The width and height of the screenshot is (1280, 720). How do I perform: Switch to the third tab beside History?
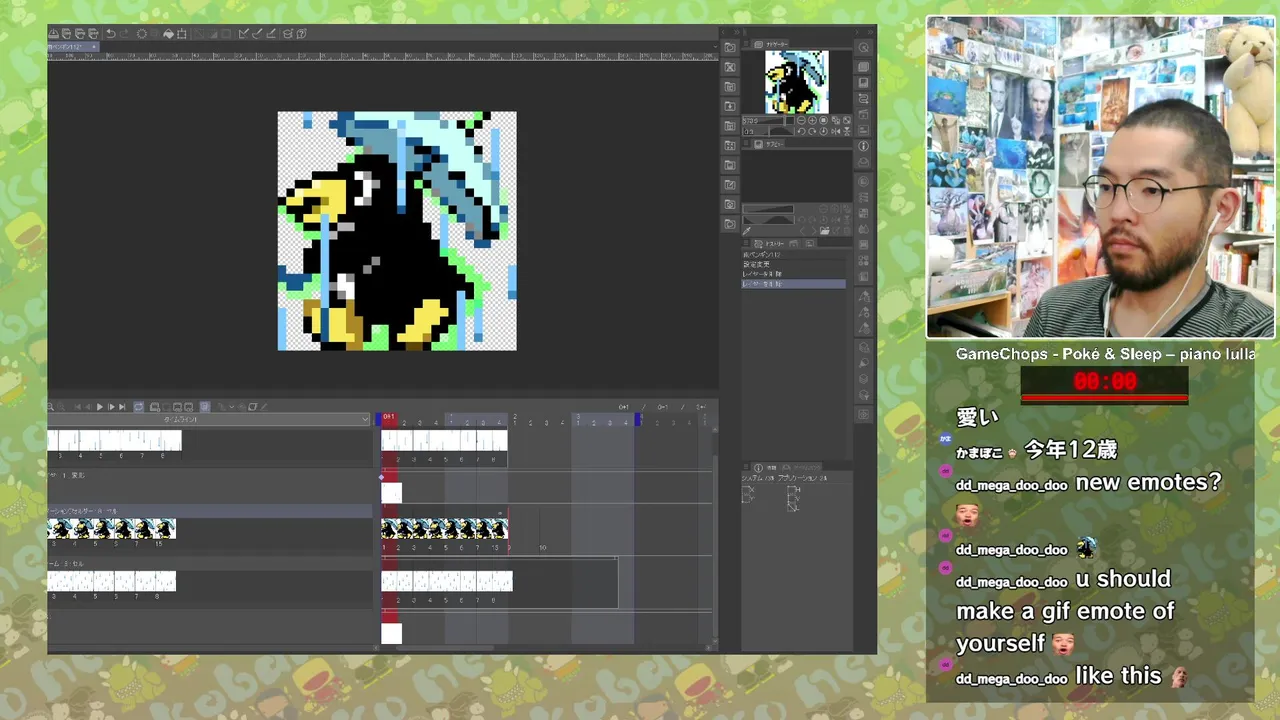tap(809, 244)
